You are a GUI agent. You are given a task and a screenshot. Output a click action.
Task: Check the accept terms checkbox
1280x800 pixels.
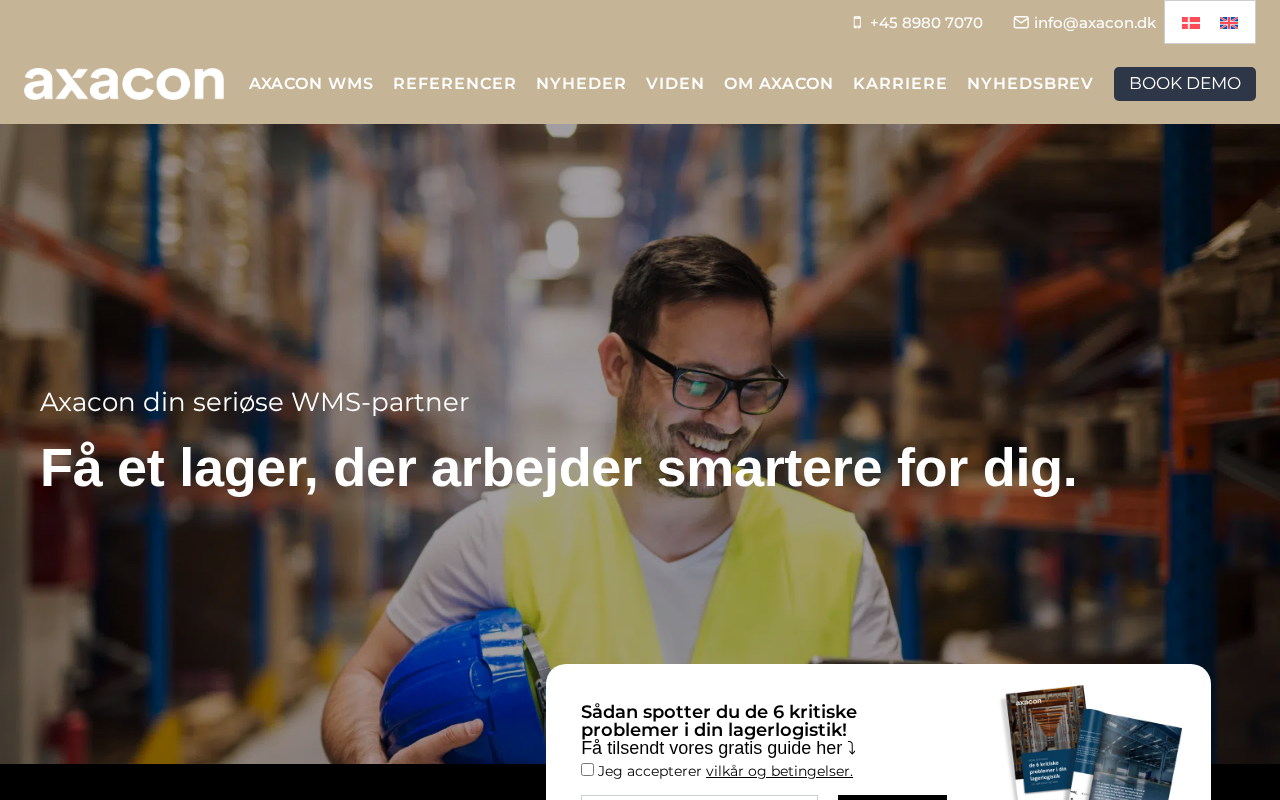pyautogui.click(x=587, y=769)
